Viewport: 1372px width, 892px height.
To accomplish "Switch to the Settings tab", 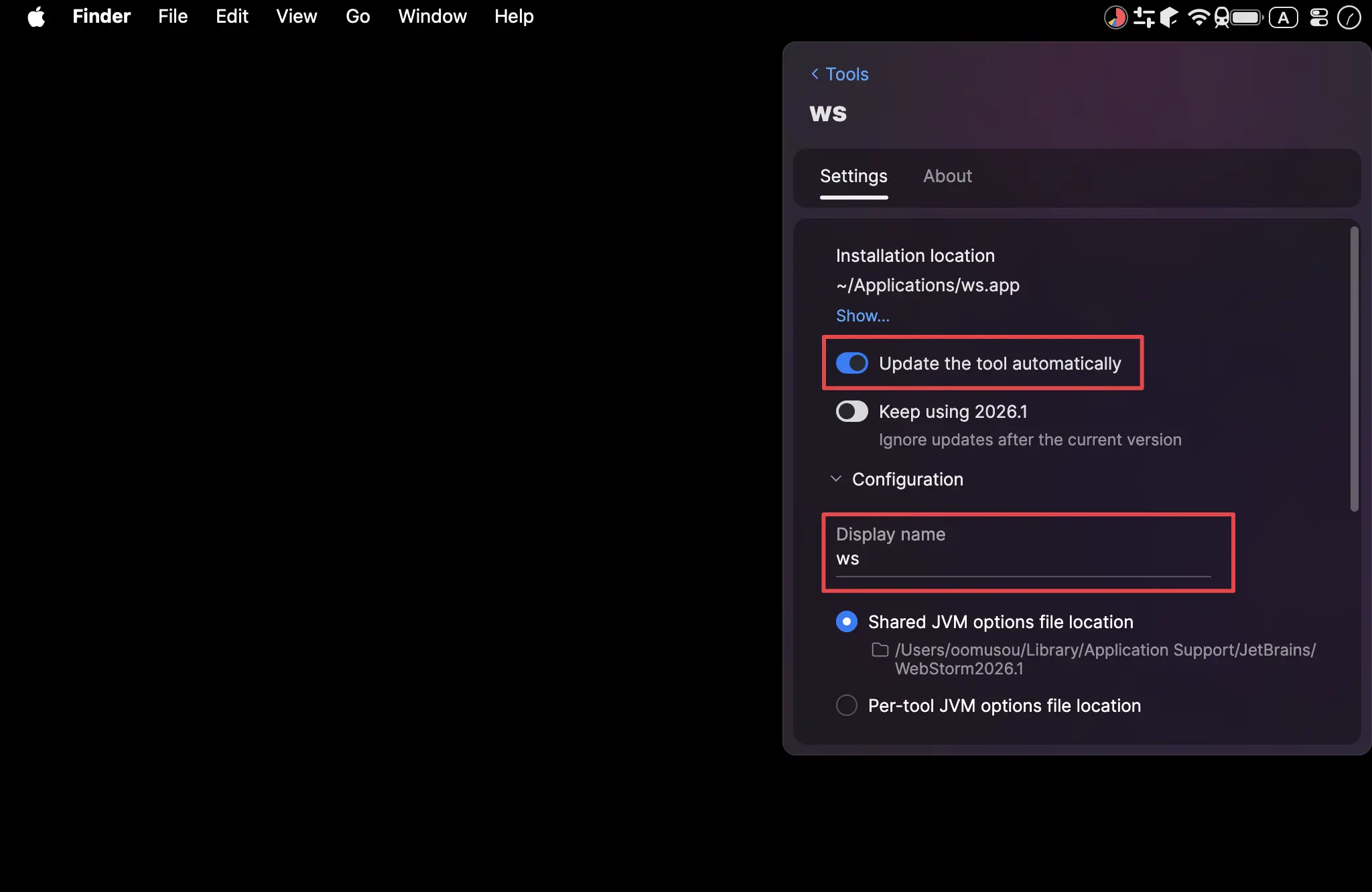I will (853, 176).
